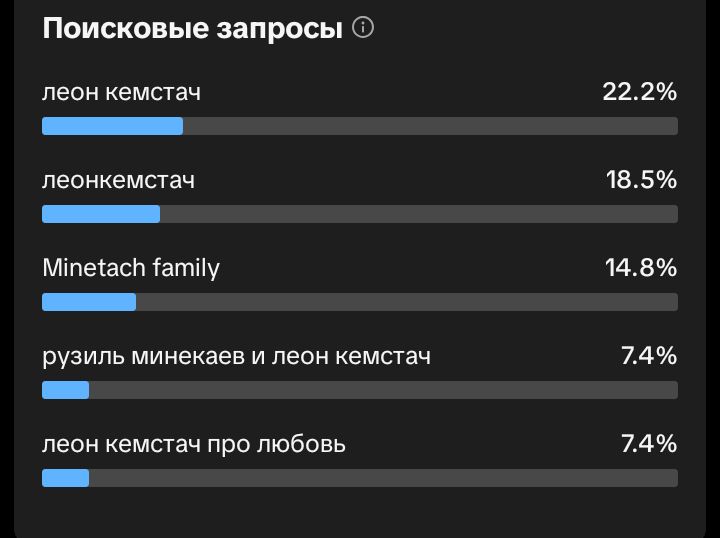Click the про любовь query bar fill
This screenshot has height=538, width=720.
[66, 478]
